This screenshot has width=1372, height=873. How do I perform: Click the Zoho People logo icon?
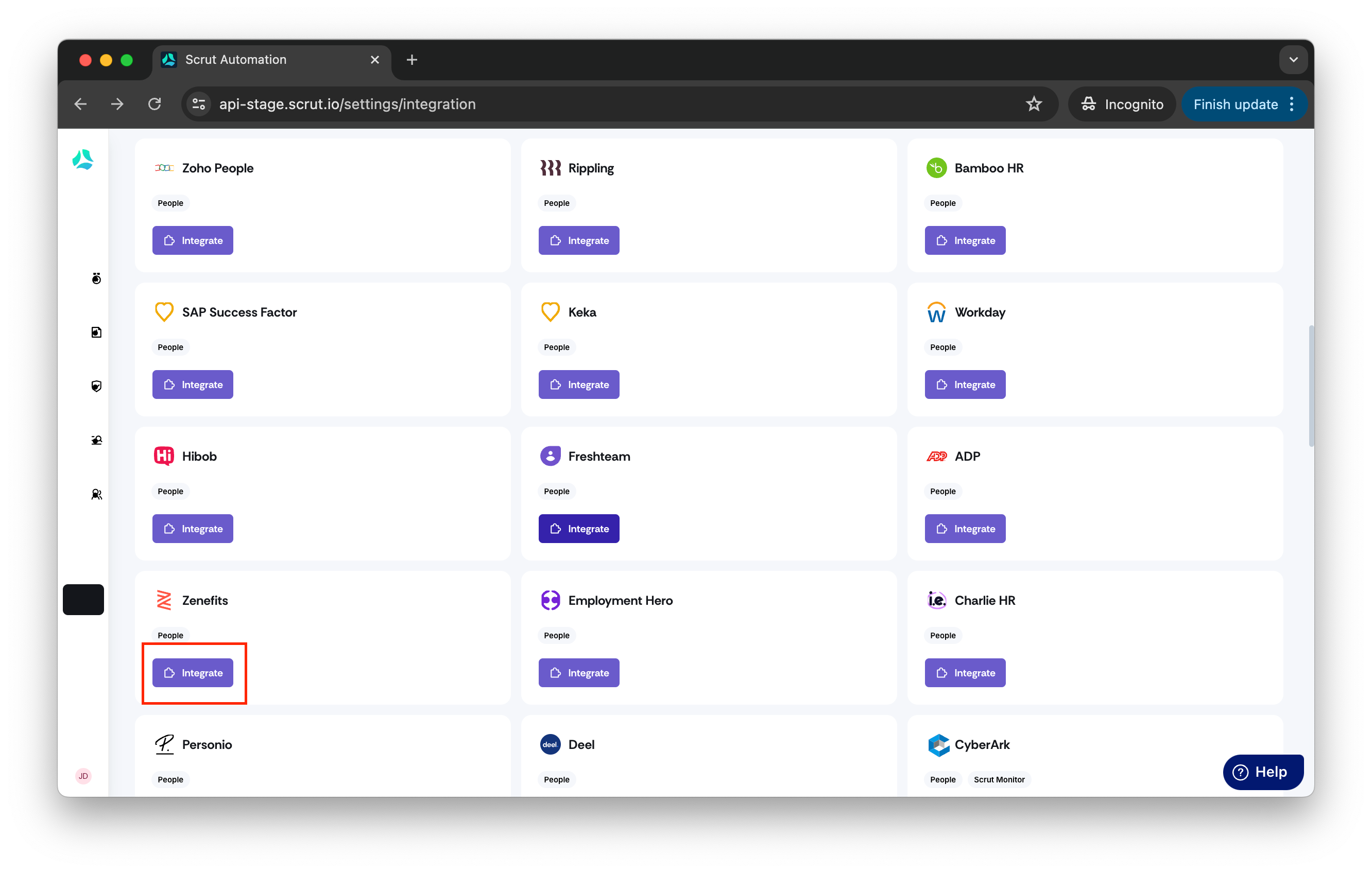(164, 168)
